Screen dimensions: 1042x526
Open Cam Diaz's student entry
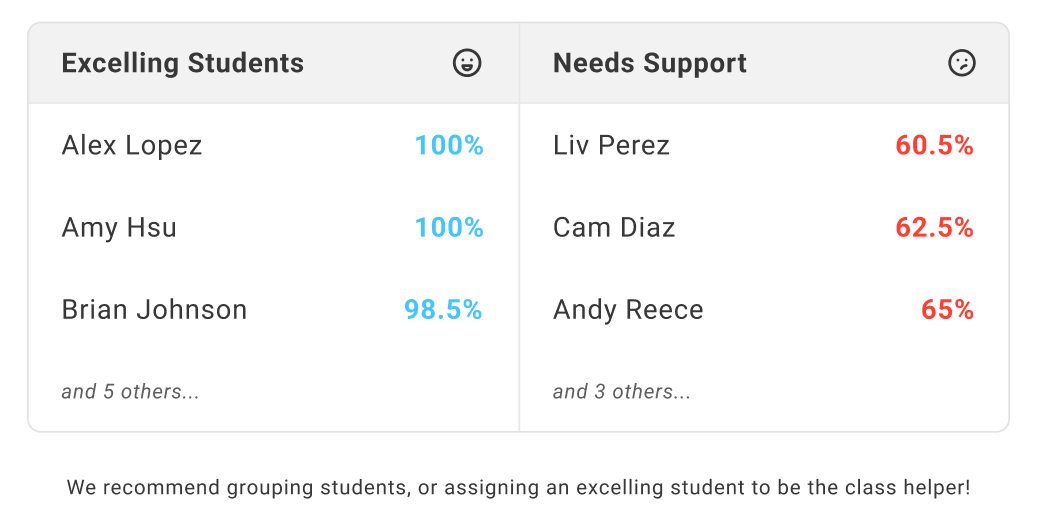[x=614, y=228]
